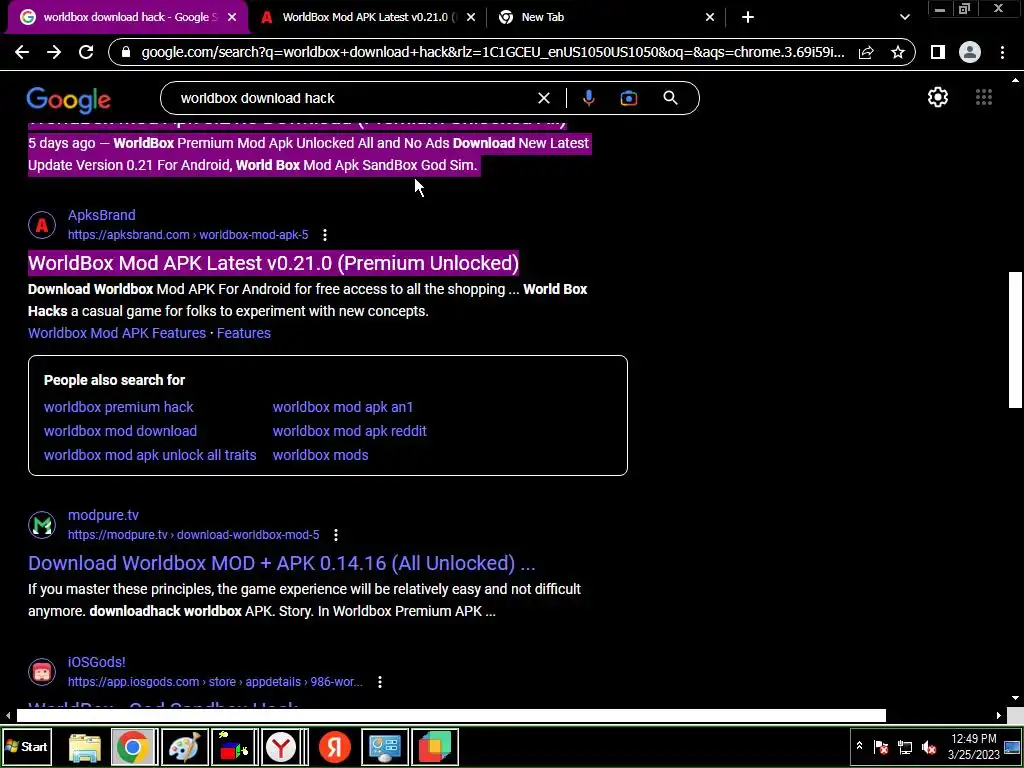The image size is (1024, 768).
Task: Open more options for ApksBrand result
Action: [325, 235]
